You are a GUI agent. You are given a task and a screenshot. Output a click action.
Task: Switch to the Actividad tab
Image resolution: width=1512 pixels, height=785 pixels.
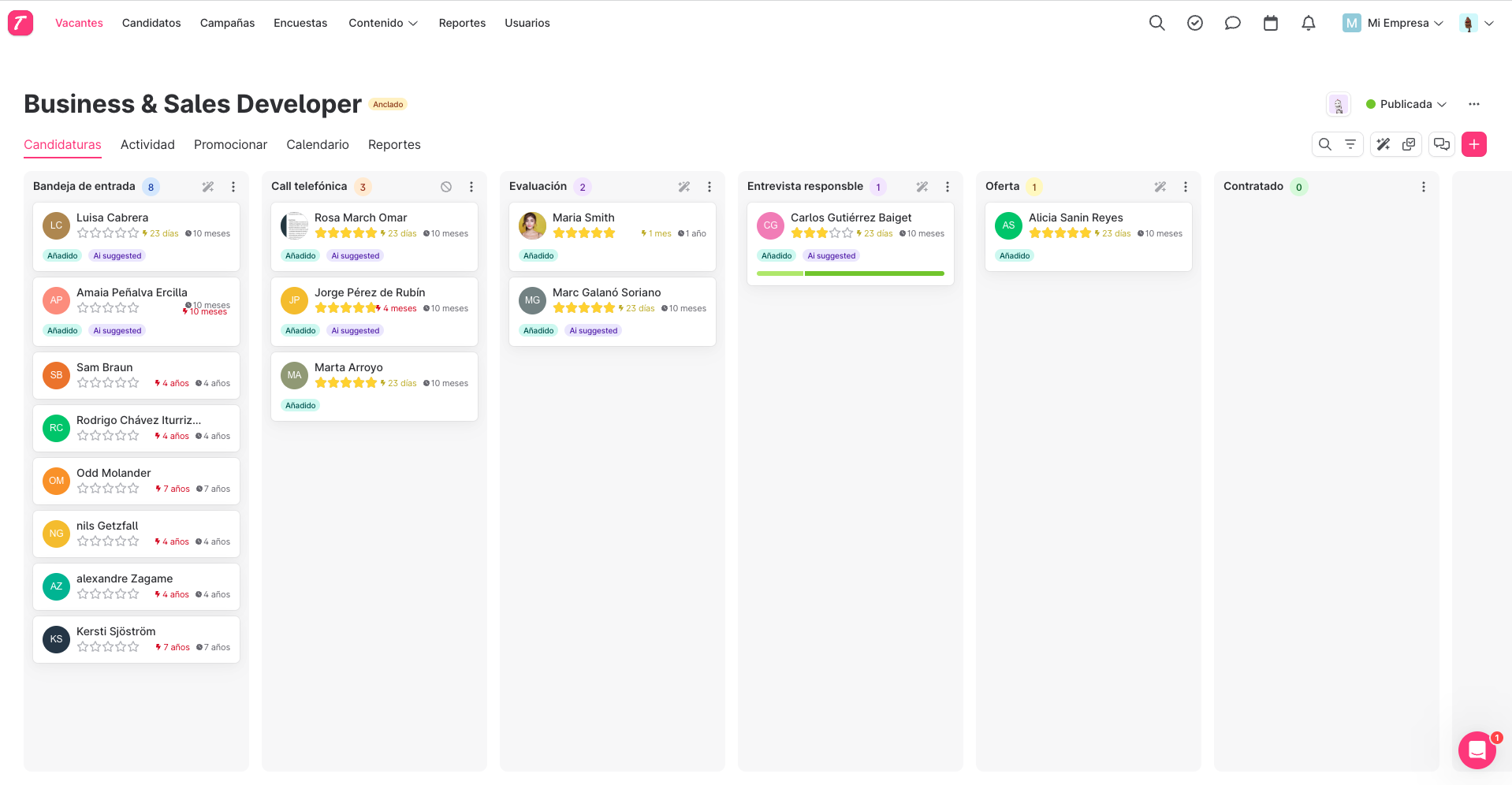pos(147,144)
